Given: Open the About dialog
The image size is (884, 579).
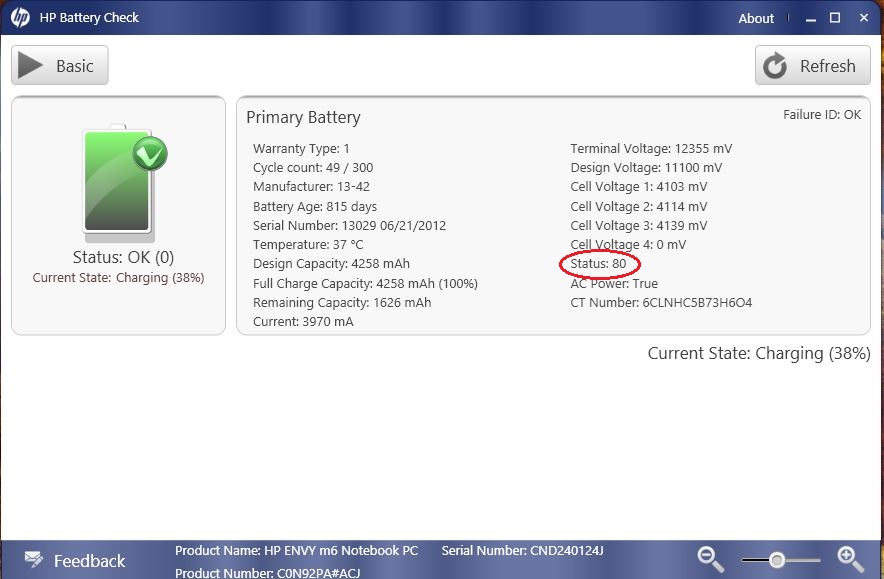Looking at the screenshot, I should pyautogui.click(x=756, y=18).
